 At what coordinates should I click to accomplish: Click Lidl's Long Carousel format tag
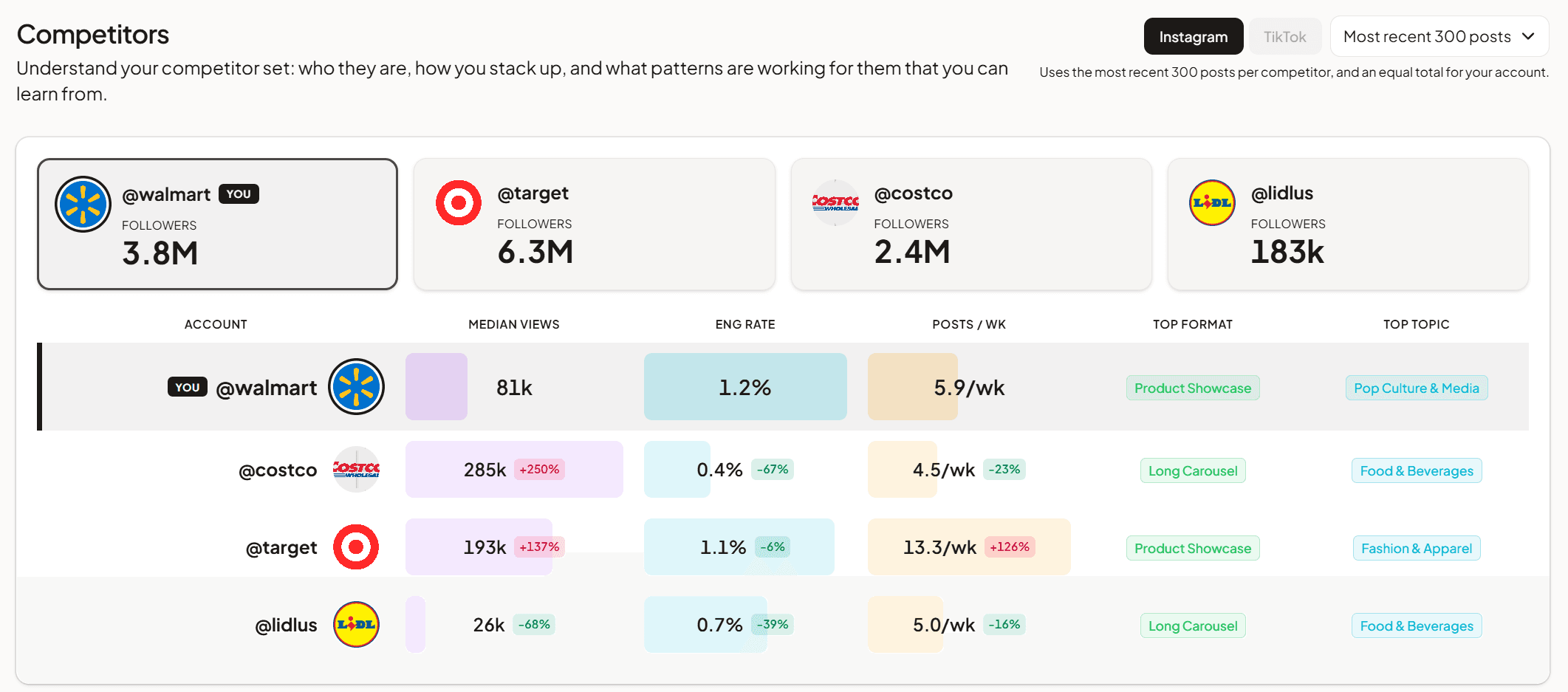pyautogui.click(x=1193, y=626)
